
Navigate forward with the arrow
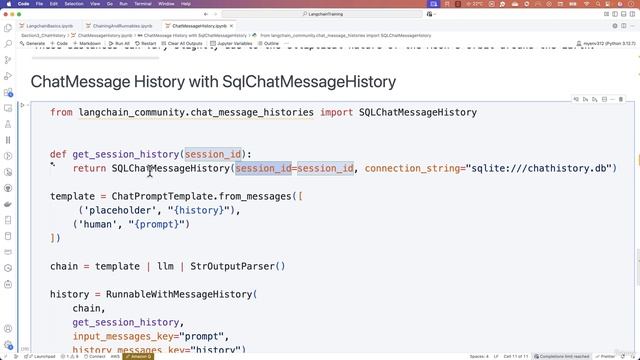click(x=216, y=14)
